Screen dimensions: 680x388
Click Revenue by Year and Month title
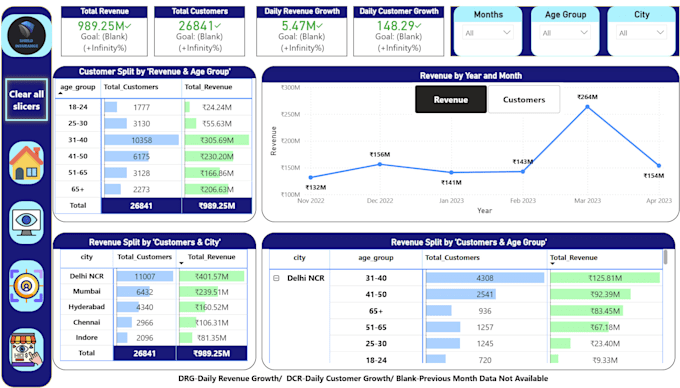[x=471, y=76]
